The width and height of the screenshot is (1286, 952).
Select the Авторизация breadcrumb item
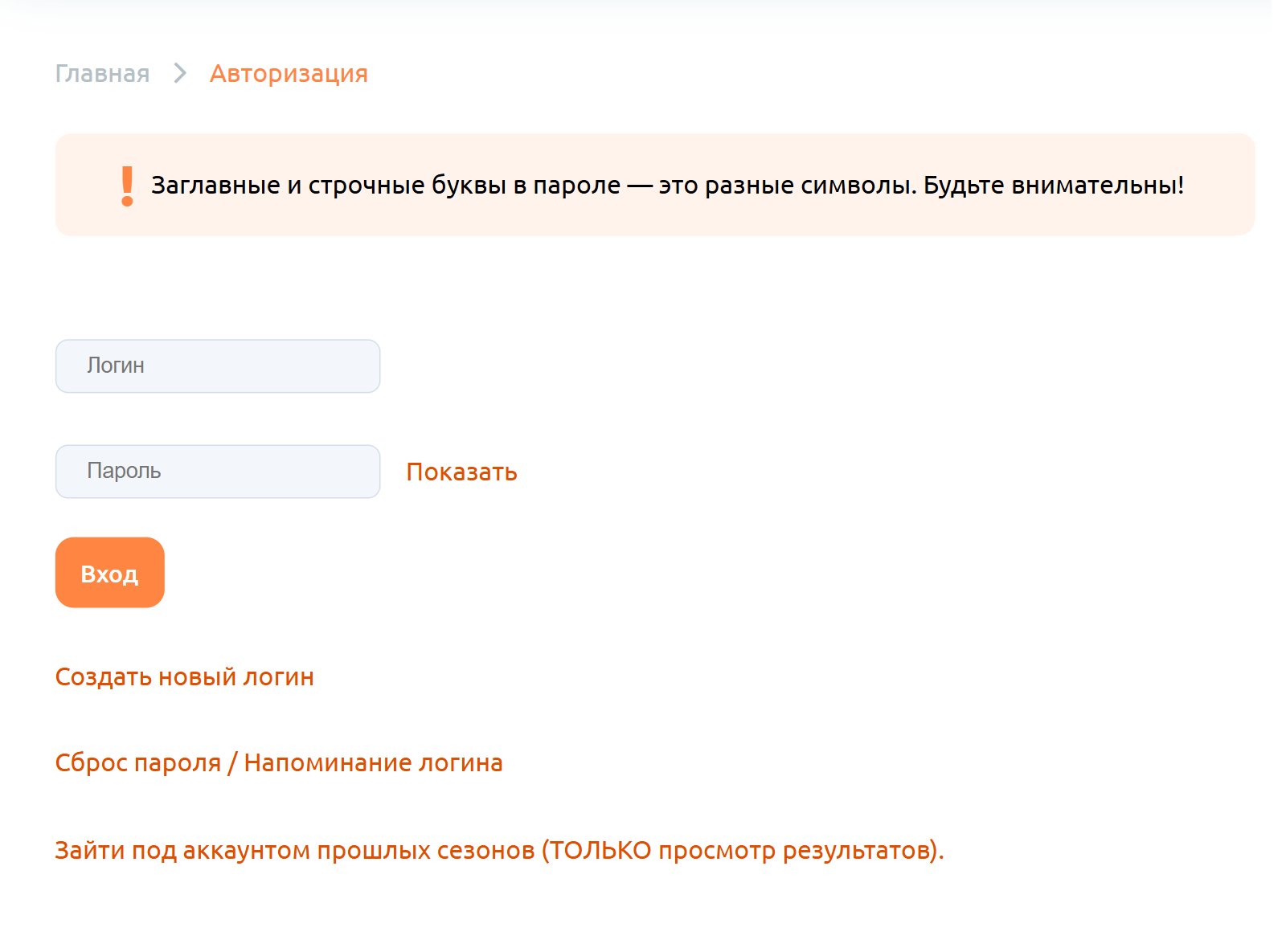click(x=289, y=73)
